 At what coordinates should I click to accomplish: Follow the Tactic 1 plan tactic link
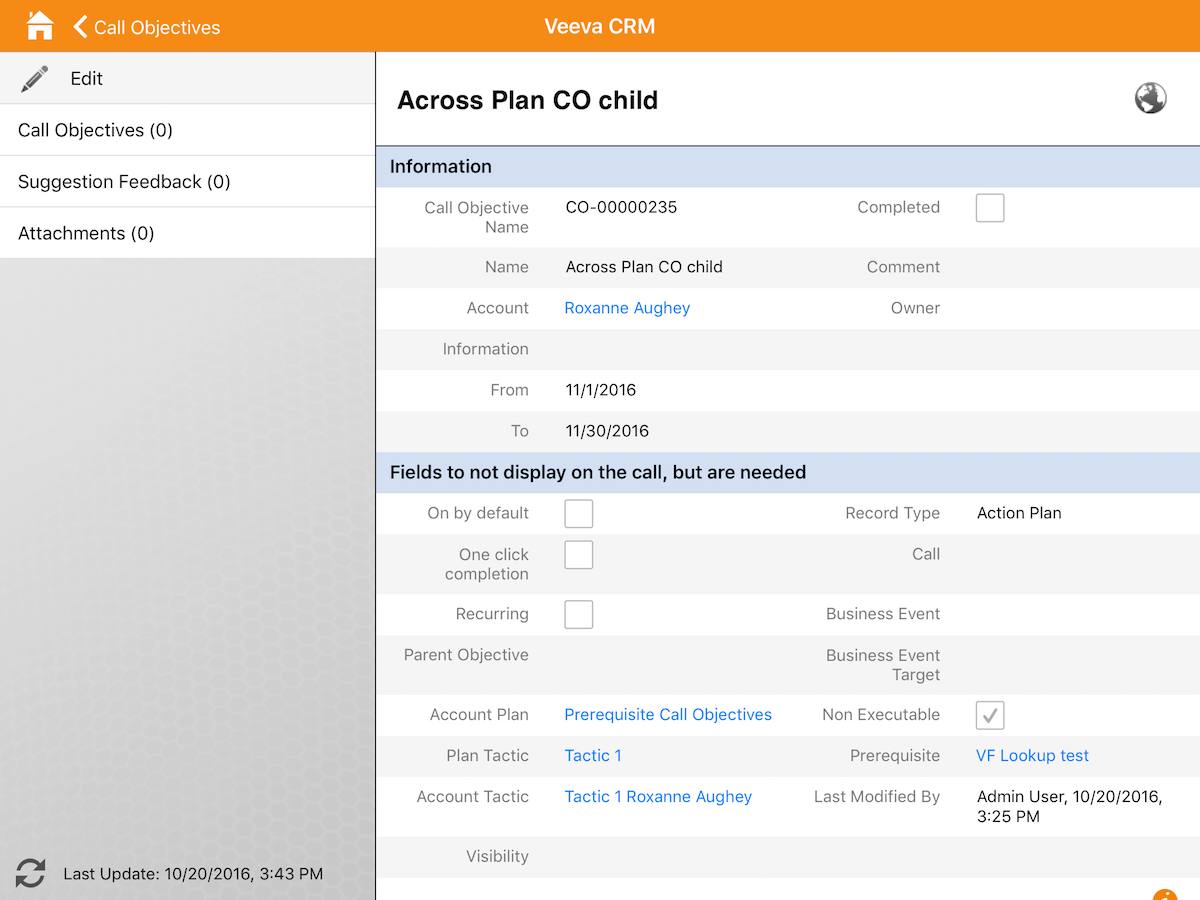pyautogui.click(x=592, y=756)
